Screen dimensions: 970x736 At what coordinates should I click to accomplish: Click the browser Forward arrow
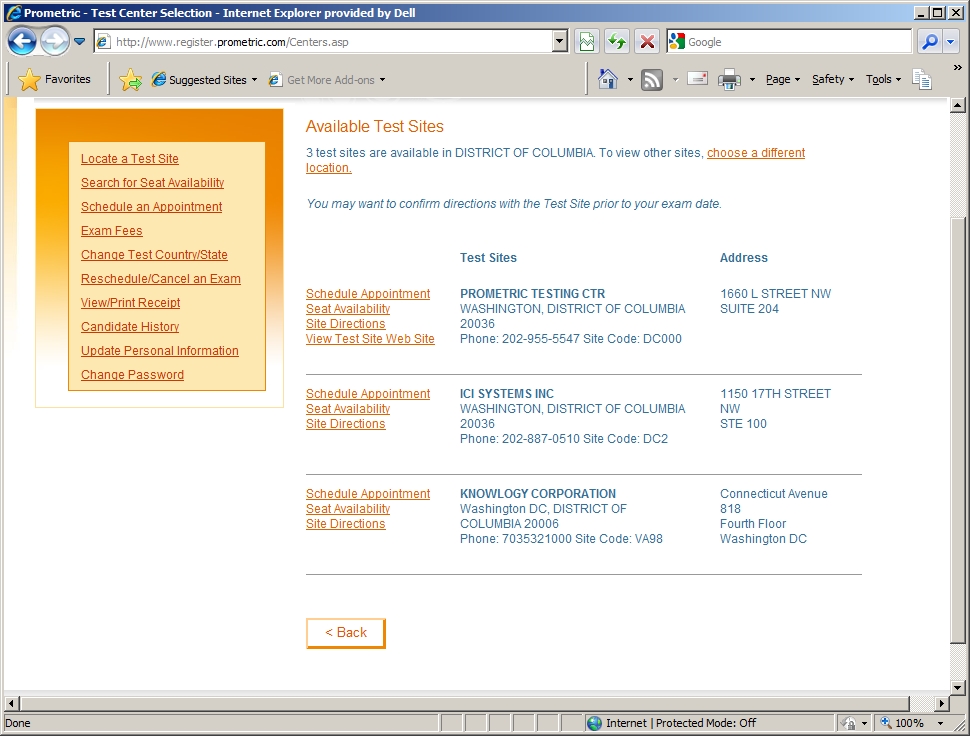point(54,42)
